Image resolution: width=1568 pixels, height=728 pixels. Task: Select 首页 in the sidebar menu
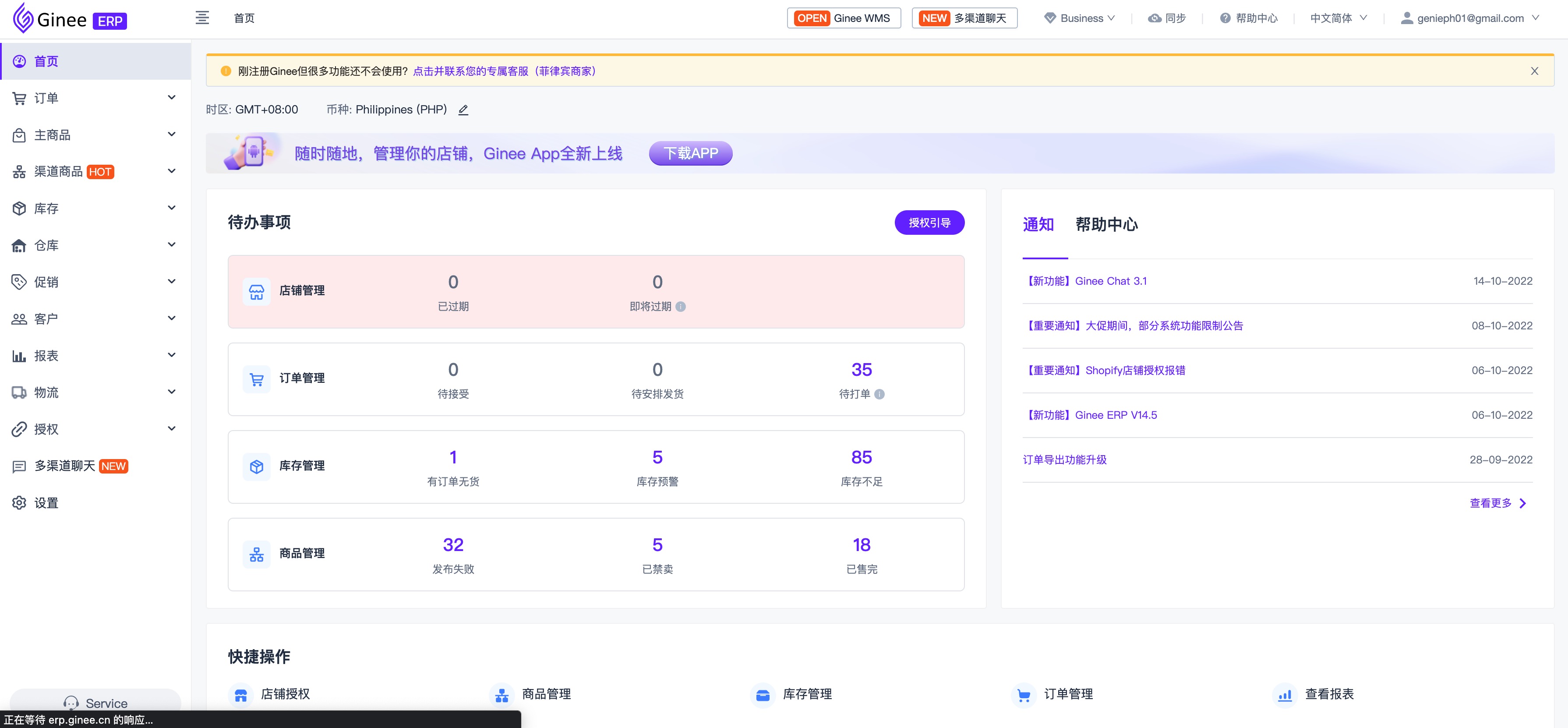point(95,61)
